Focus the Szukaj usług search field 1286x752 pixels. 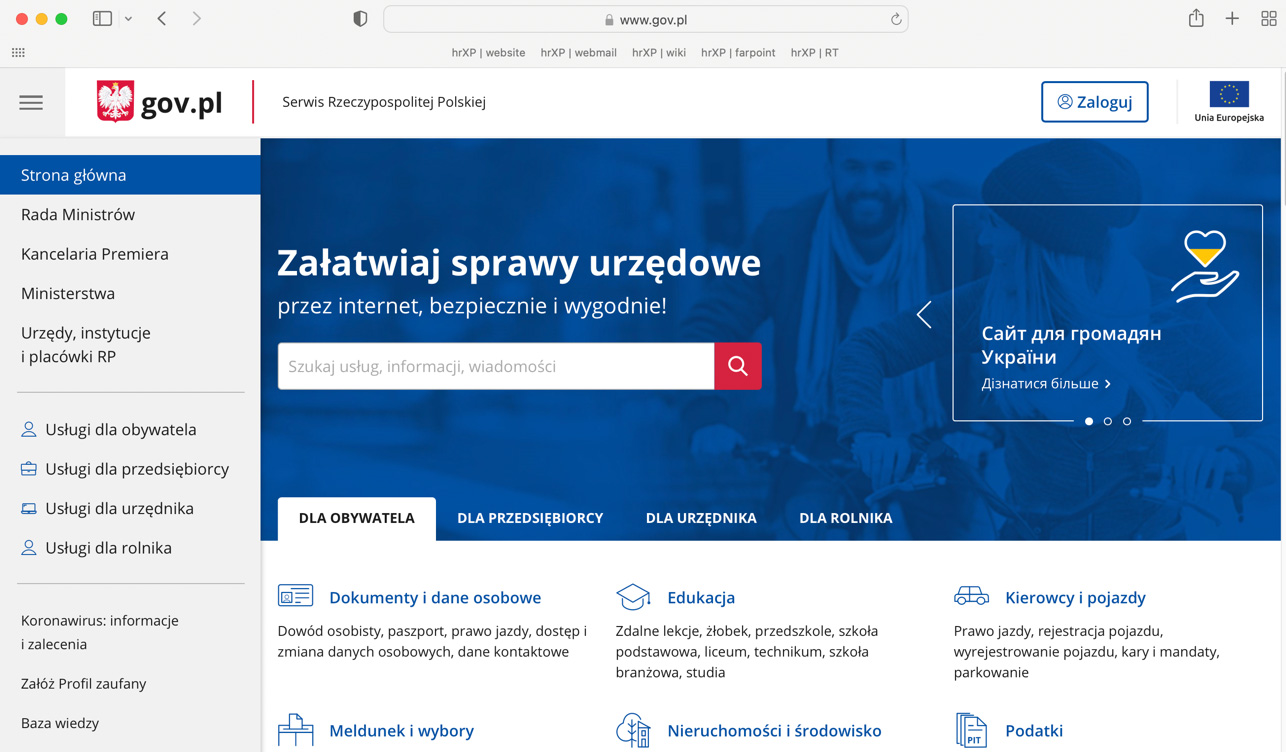(496, 366)
